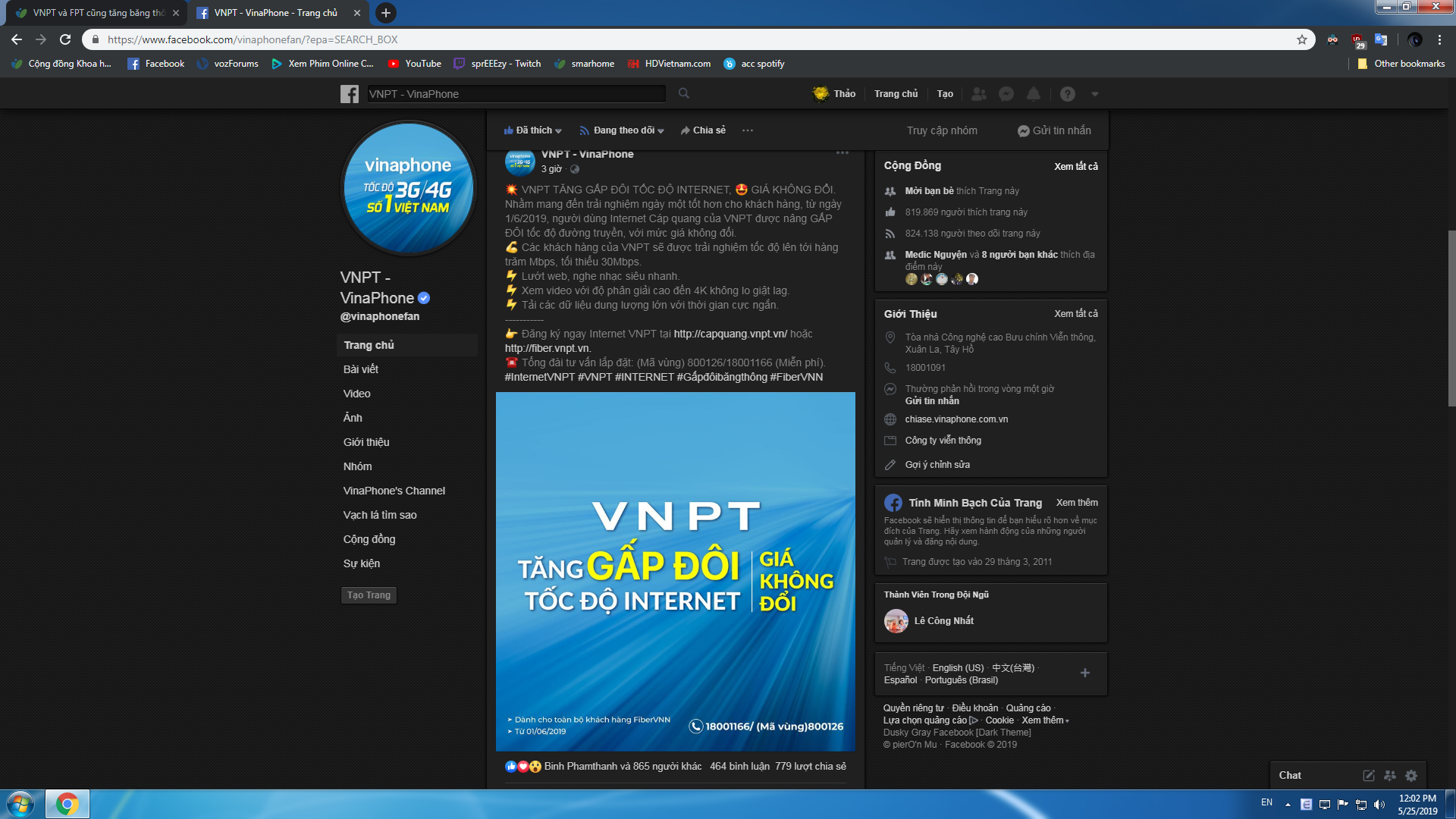The image size is (1456, 819).
Task: Open Lê Công Nhất team member
Action: (x=943, y=620)
